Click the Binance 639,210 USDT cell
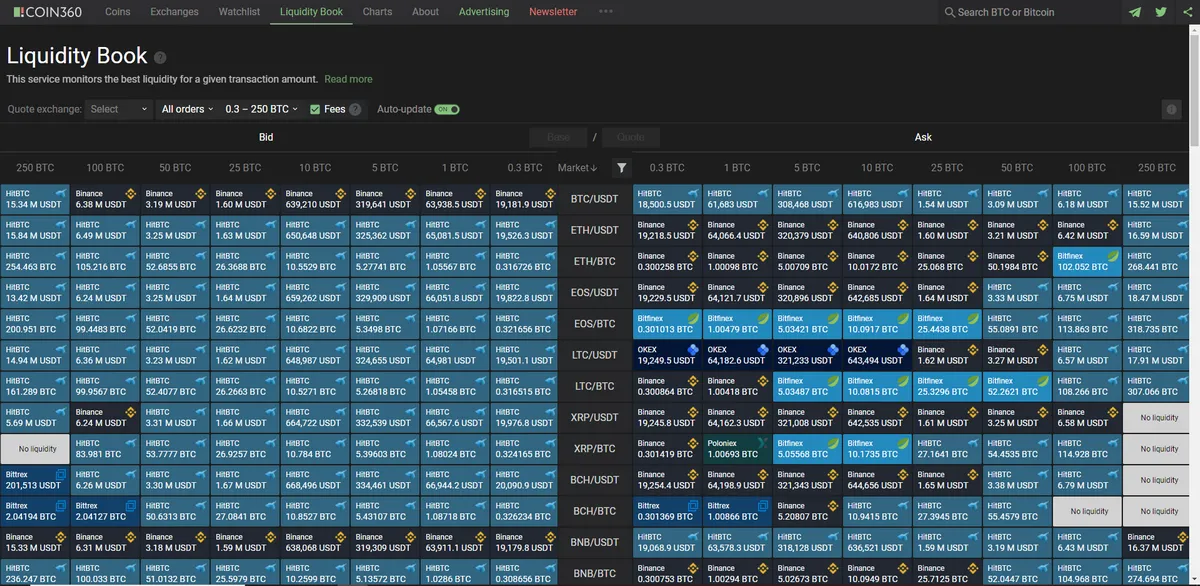Viewport: 1200px width, 586px height. pos(315,199)
